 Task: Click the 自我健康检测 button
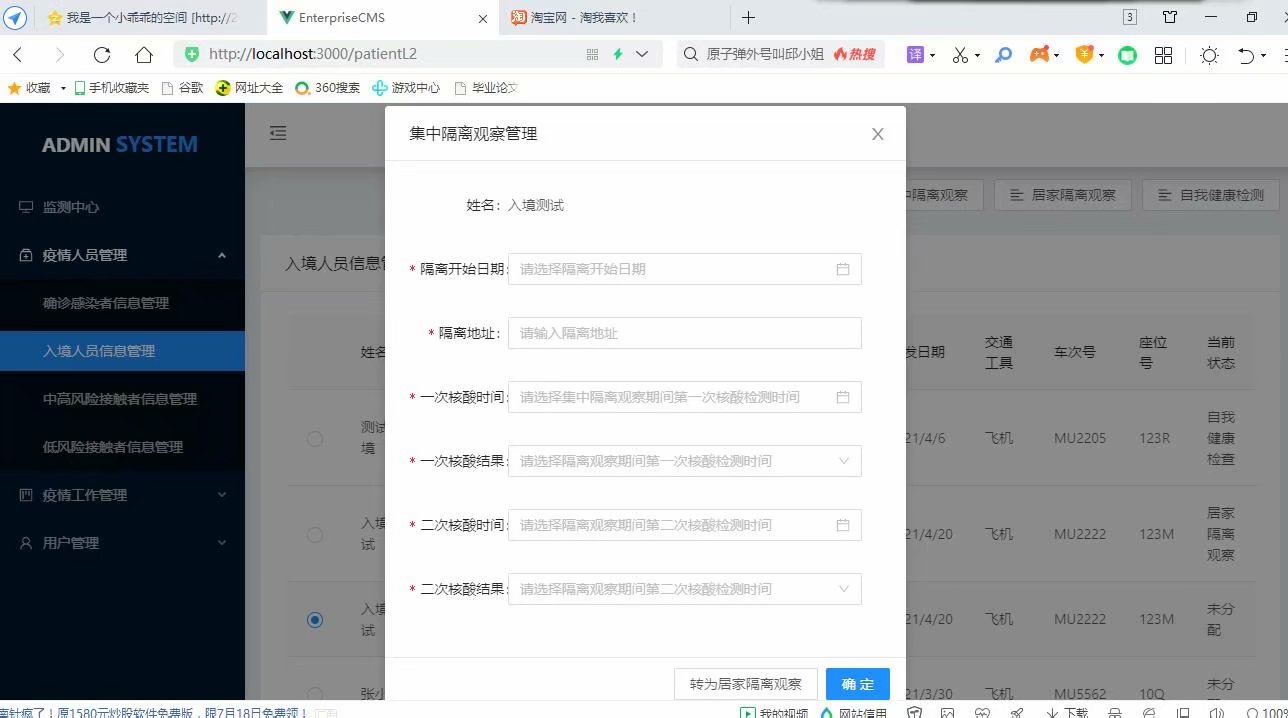[x=1210, y=195]
